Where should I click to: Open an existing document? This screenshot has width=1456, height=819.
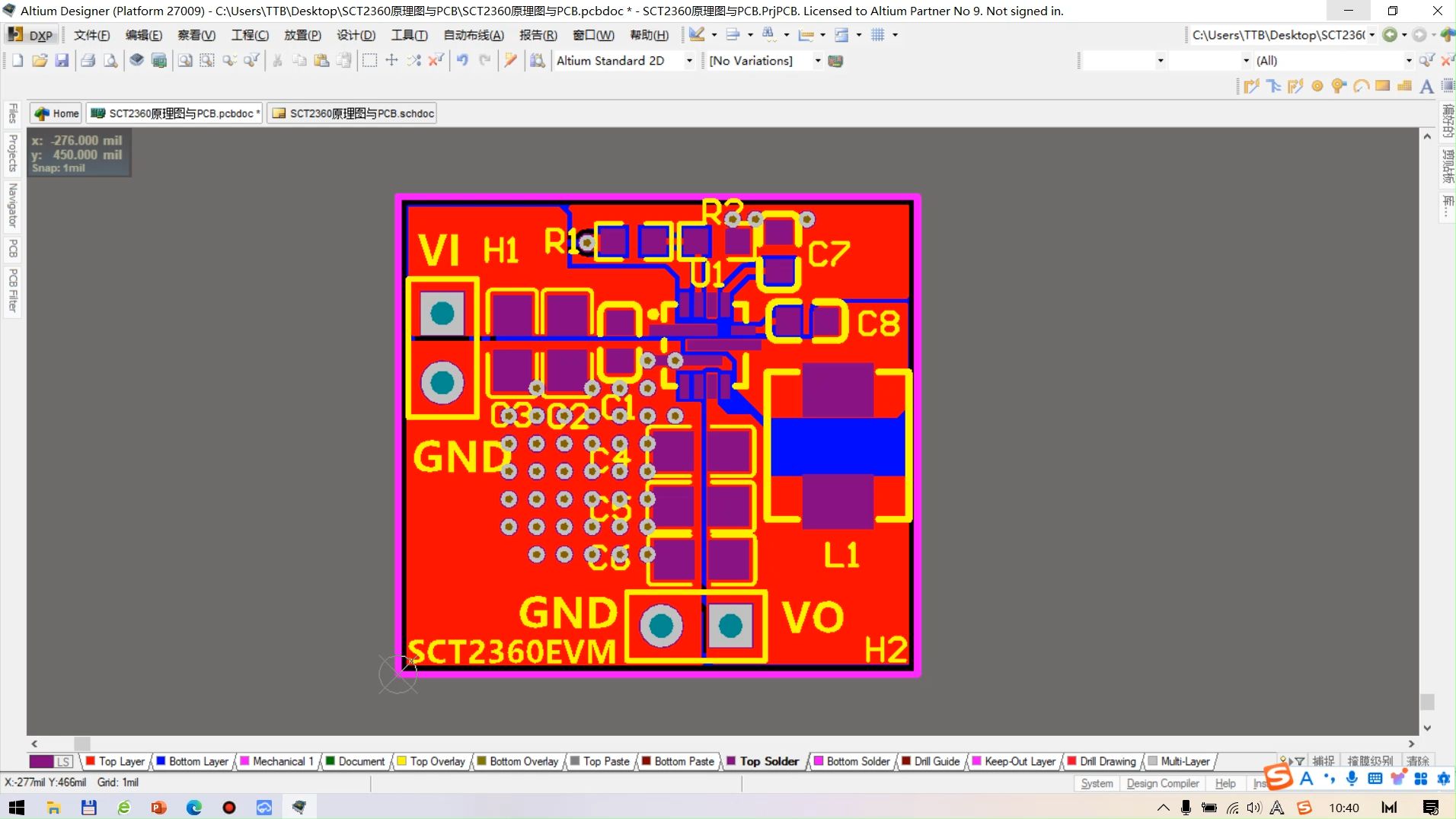click(40, 61)
